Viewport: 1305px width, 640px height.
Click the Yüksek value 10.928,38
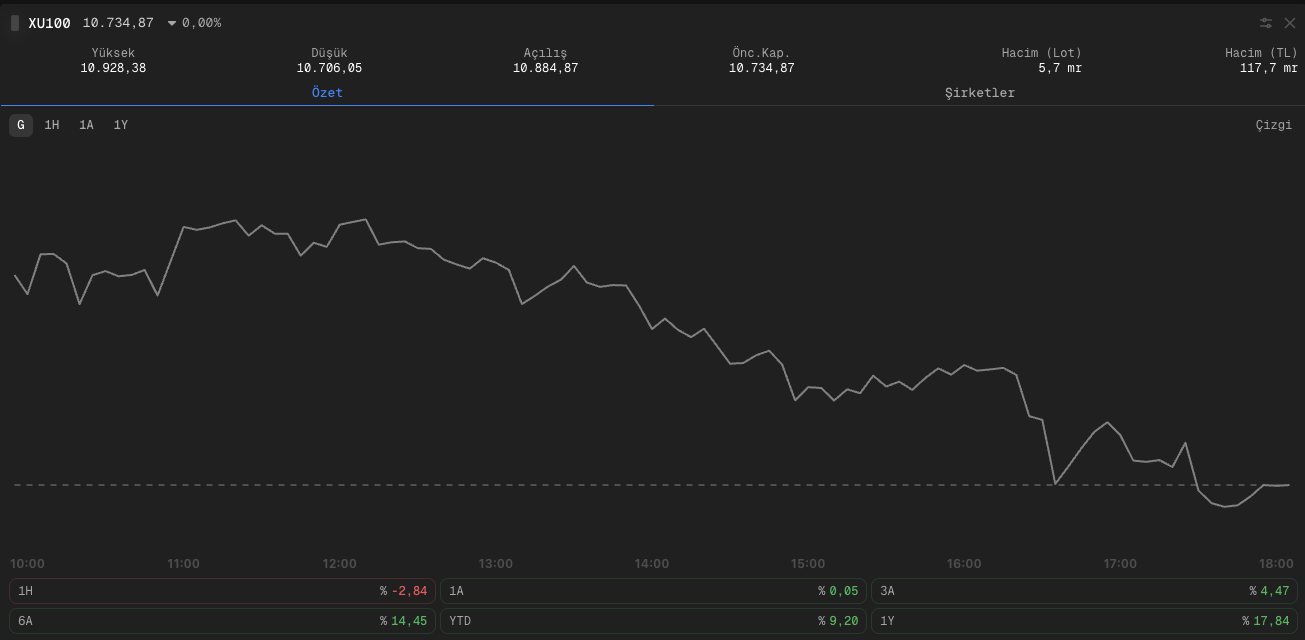point(113,68)
